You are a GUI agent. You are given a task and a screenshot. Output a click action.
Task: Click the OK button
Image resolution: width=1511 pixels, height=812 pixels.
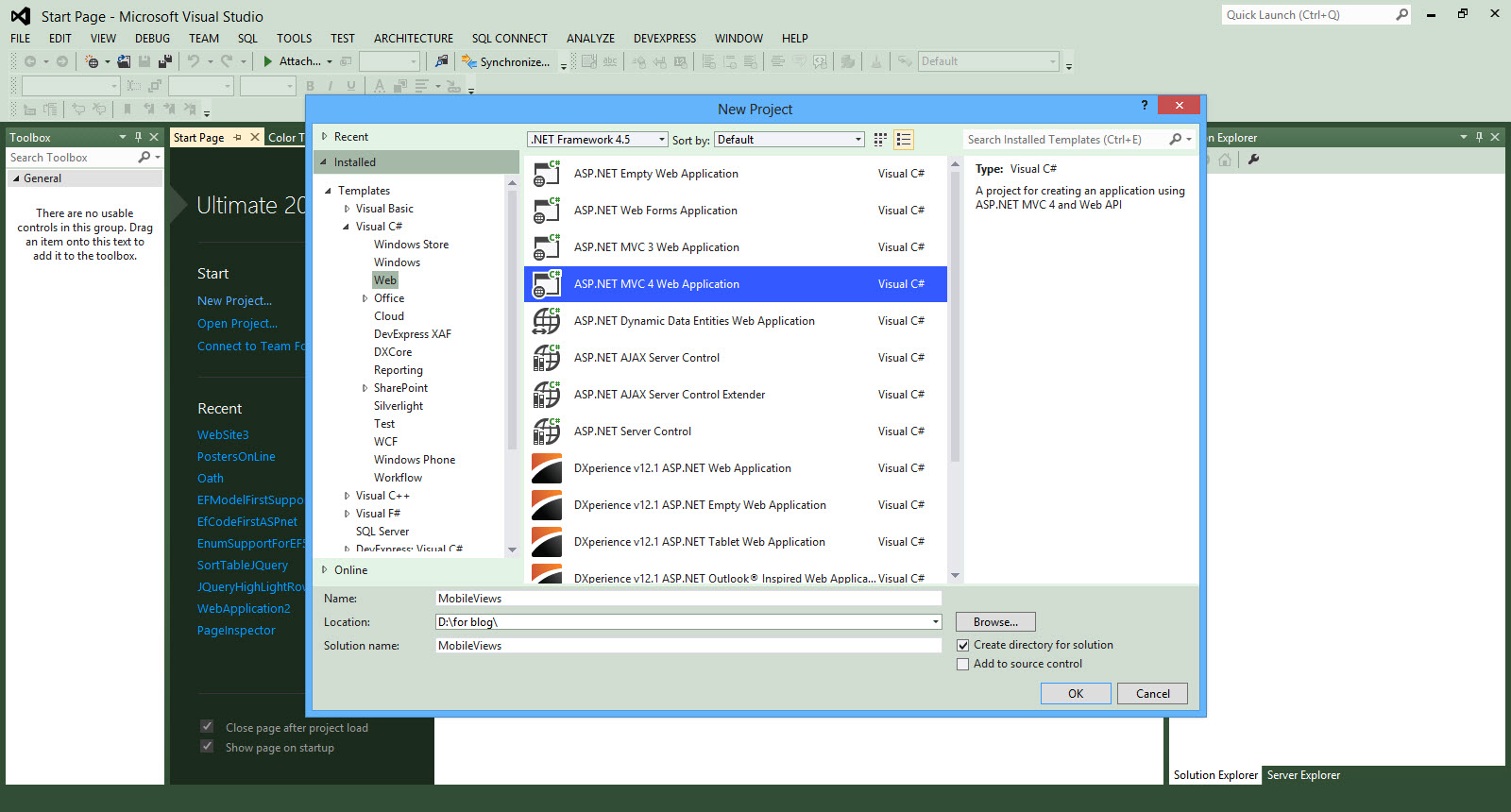point(1076,694)
